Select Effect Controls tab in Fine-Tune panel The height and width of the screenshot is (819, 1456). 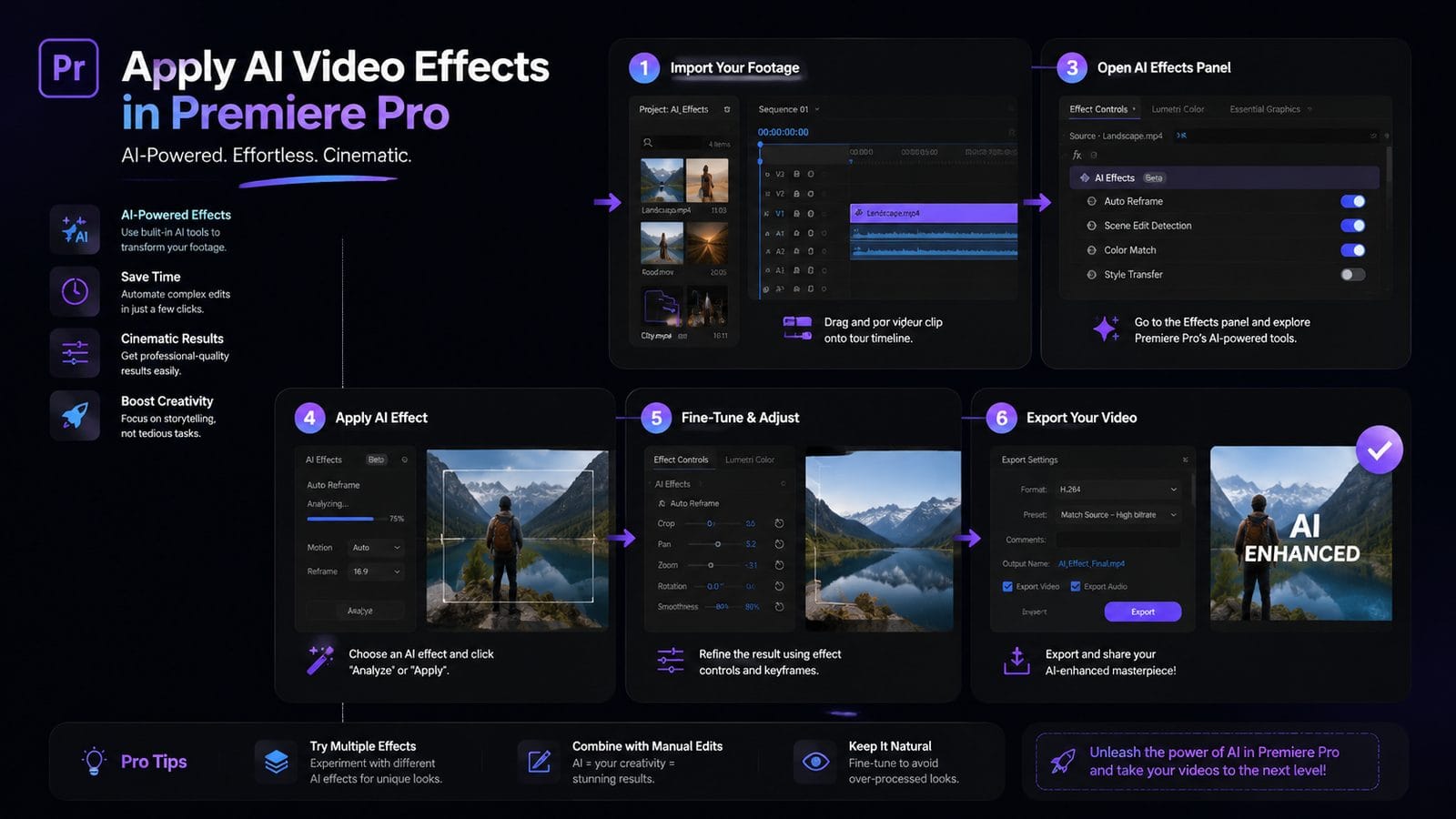pos(681,460)
